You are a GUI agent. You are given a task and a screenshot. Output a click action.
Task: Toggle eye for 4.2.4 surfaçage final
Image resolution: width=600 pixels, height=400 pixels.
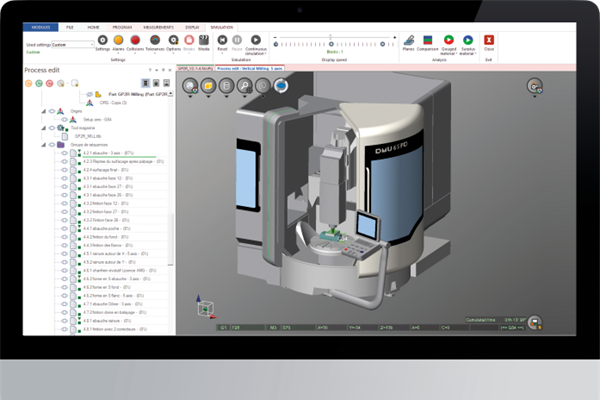(x=64, y=170)
